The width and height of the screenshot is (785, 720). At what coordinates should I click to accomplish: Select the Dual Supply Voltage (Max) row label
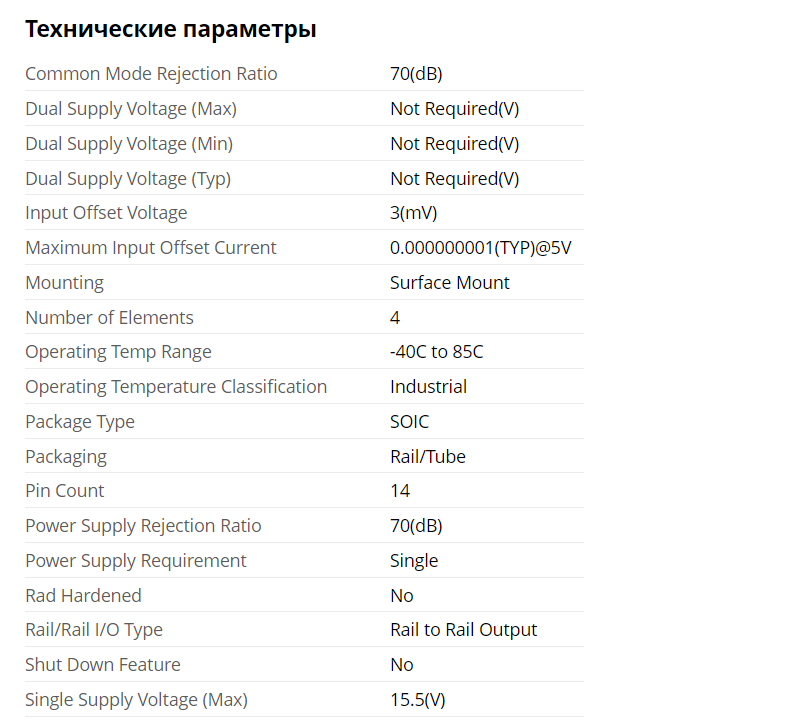point(131,109)
